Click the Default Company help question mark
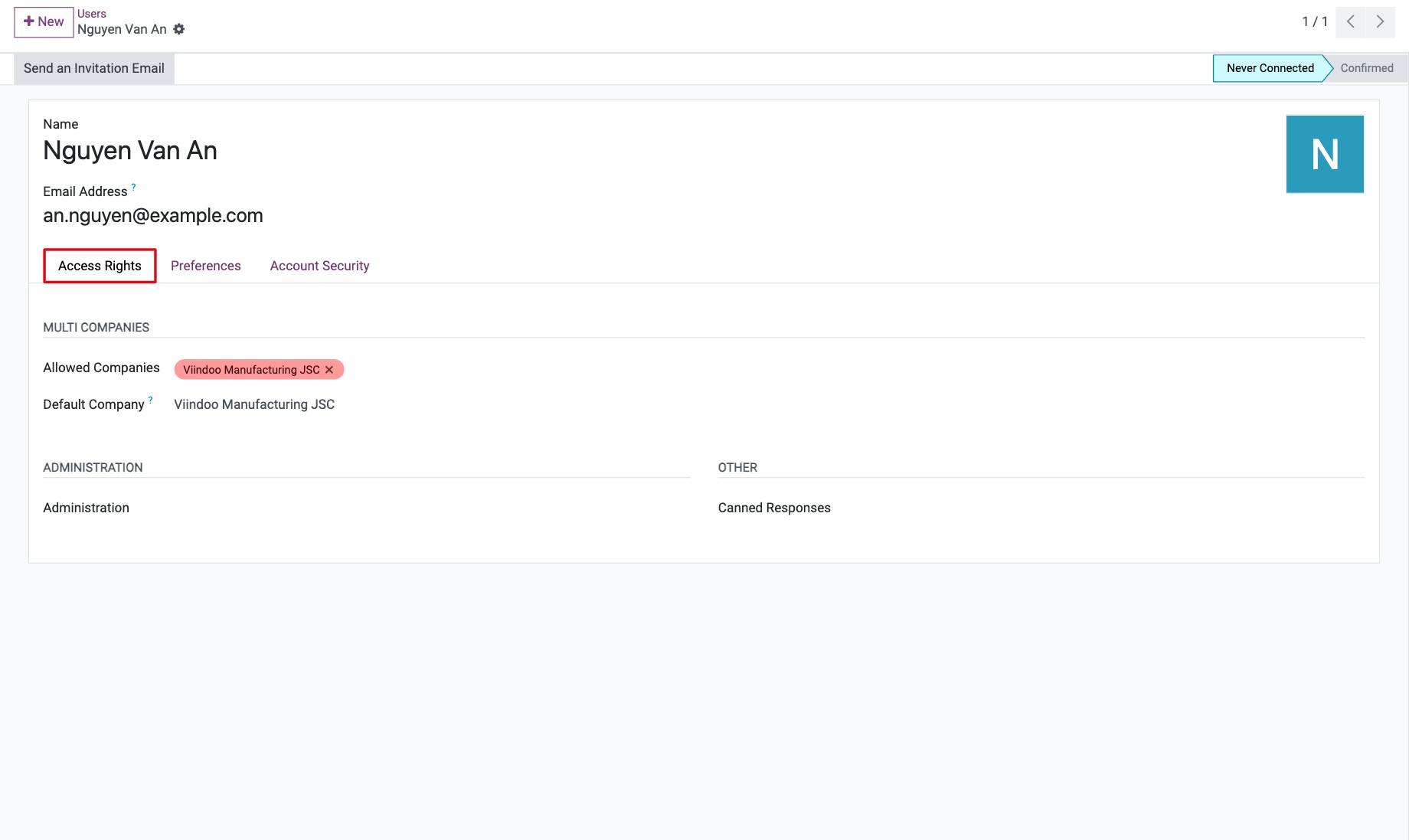This screenshot has width=1409, height=840. 150,399
